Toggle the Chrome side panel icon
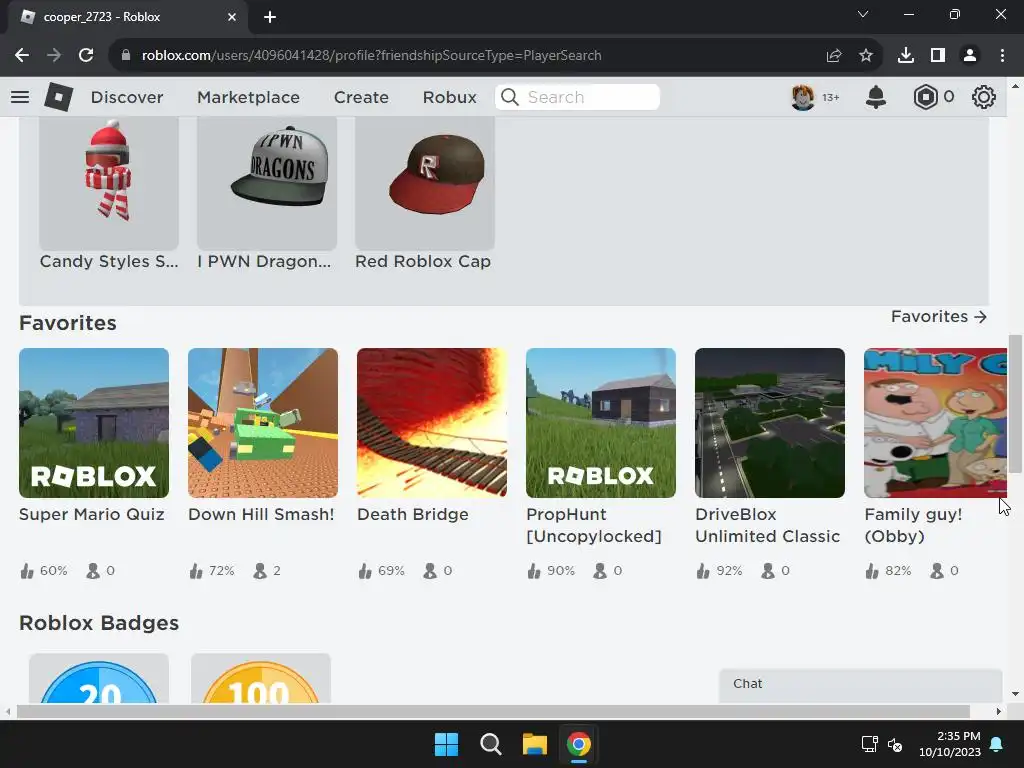Viewport: 1024px width, 768px height. pyautogui.click(x=938, y=56)
